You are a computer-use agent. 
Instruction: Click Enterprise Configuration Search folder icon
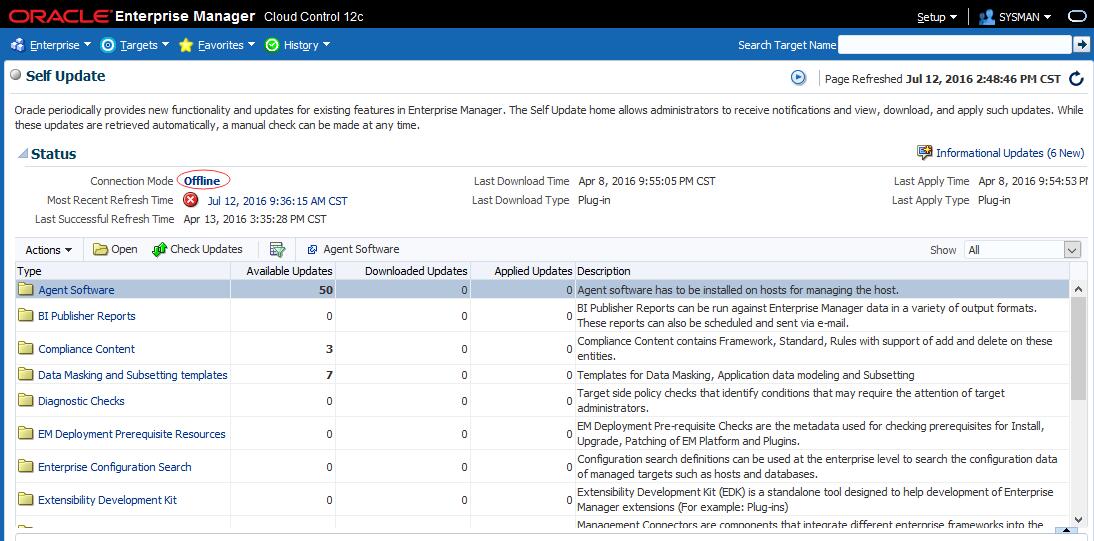point(26,466)
